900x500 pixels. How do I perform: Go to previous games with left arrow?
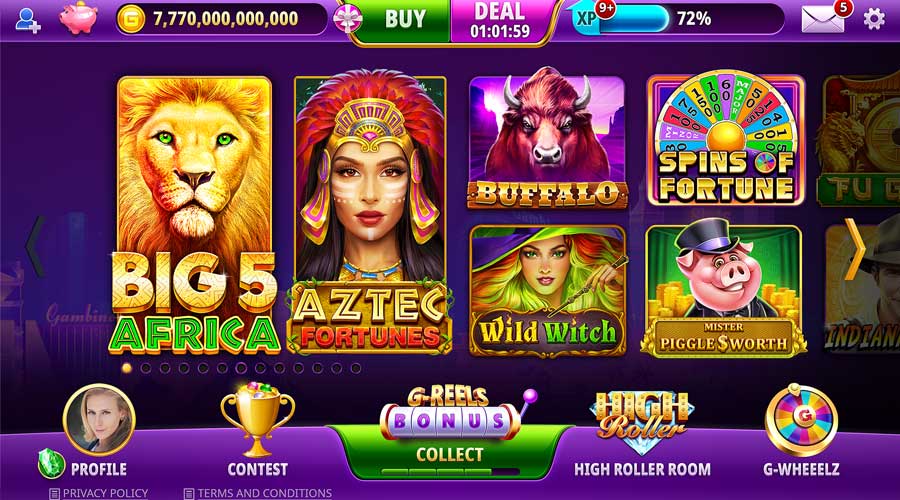tap(36, 247)
